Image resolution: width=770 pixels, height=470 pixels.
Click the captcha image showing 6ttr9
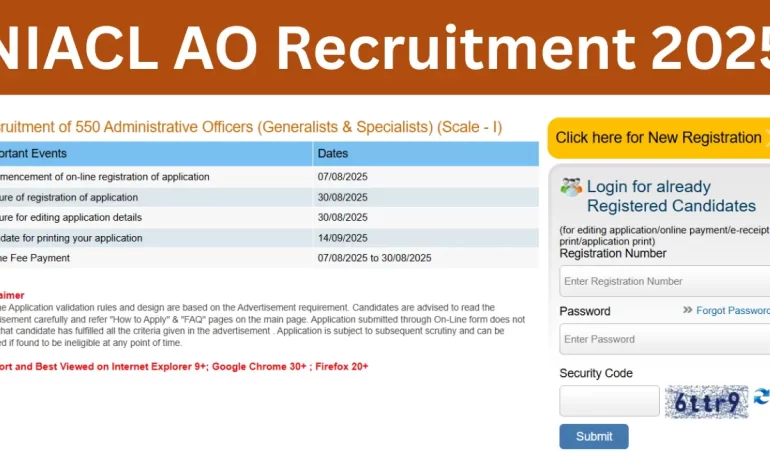pos(707,402)
